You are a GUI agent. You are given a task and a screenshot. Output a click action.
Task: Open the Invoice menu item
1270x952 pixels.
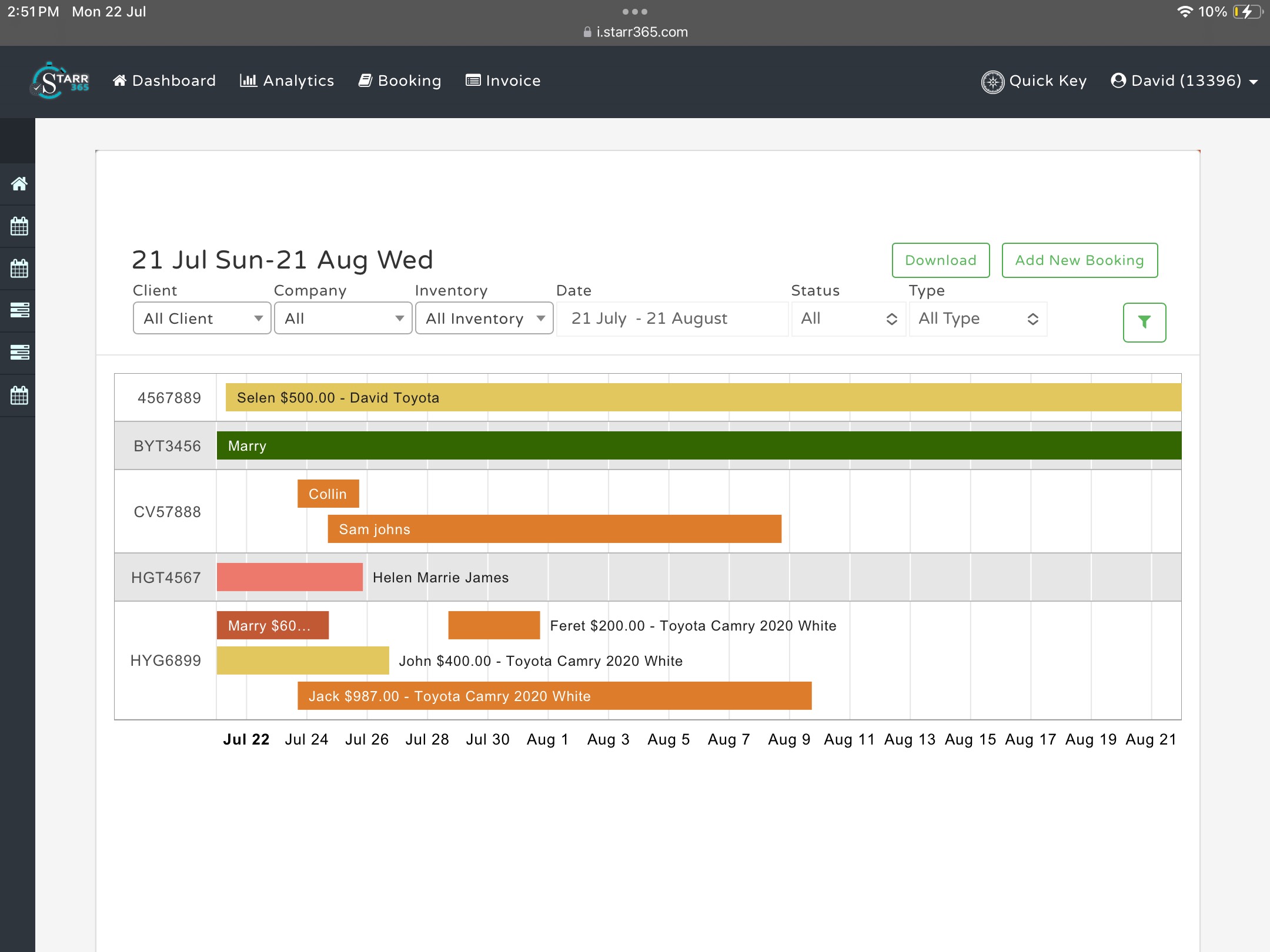pyautogui.click(x=503, y=81)
